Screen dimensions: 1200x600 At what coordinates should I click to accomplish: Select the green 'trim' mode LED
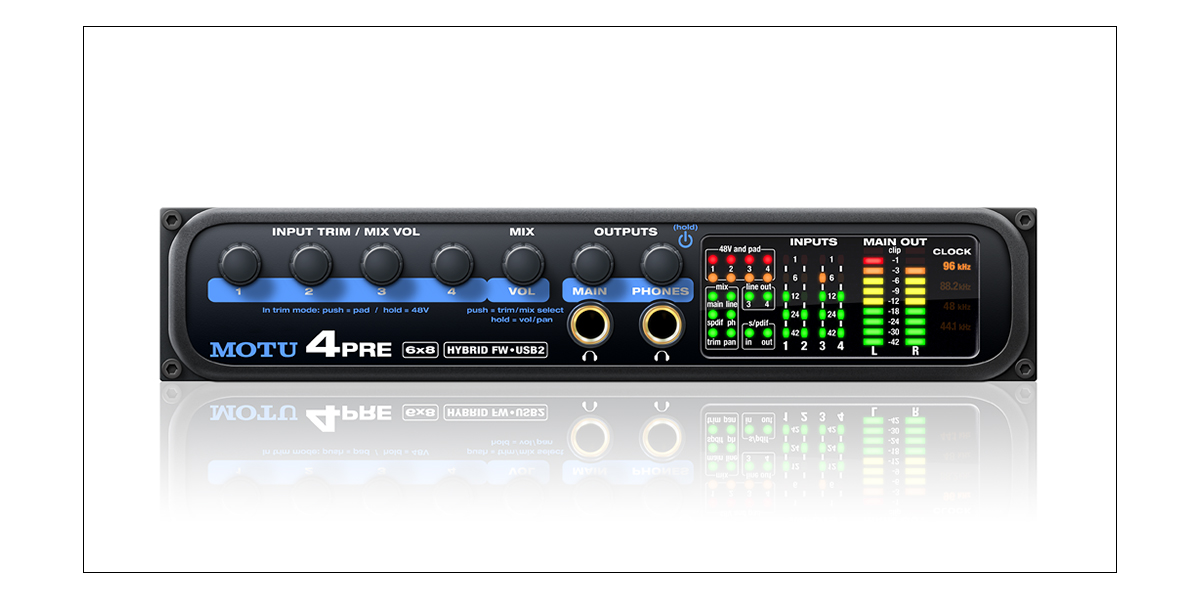click(x=713, y=333)
